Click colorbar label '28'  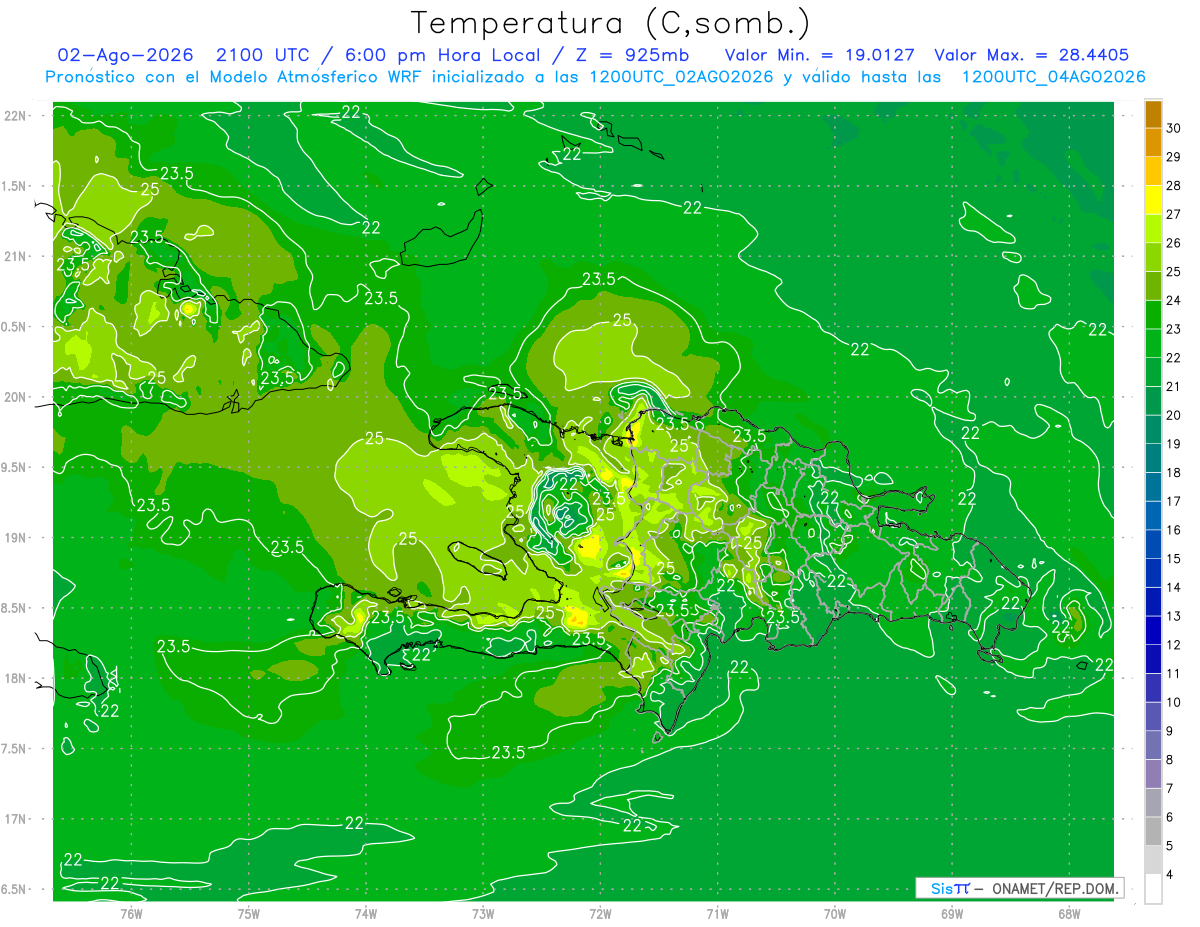[x=1173, y=185]
